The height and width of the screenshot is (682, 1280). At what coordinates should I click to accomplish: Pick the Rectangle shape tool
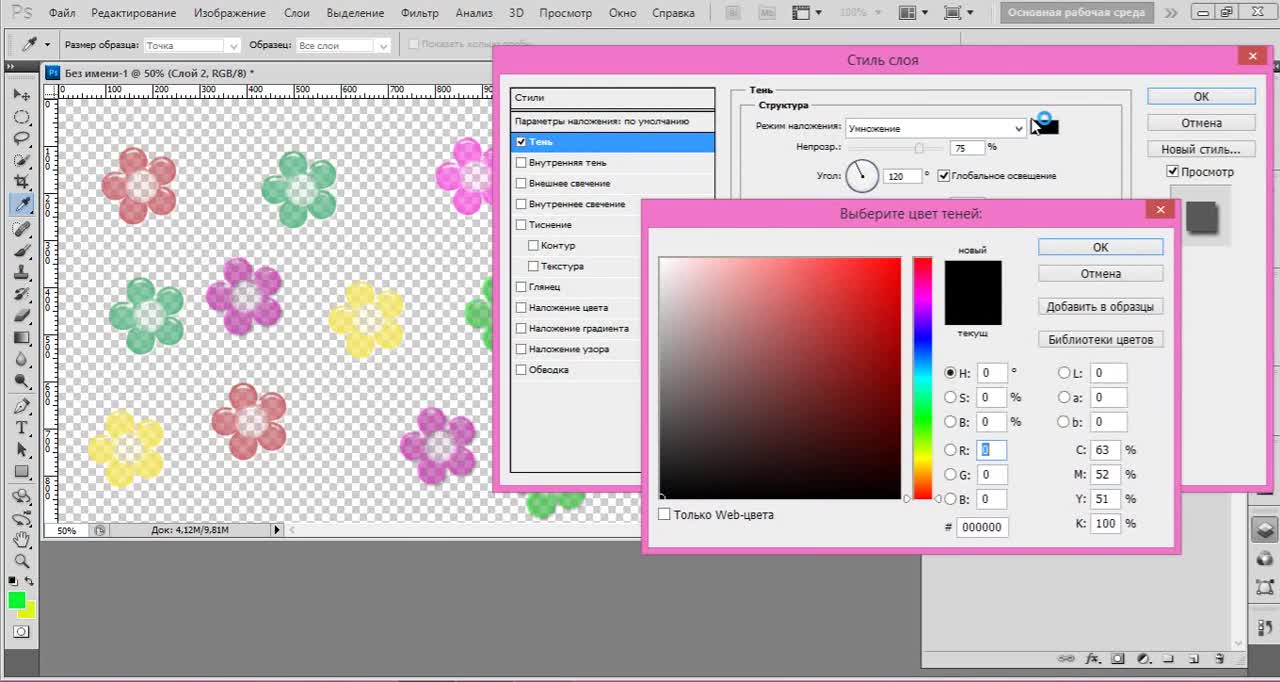(x=21, y=472)
